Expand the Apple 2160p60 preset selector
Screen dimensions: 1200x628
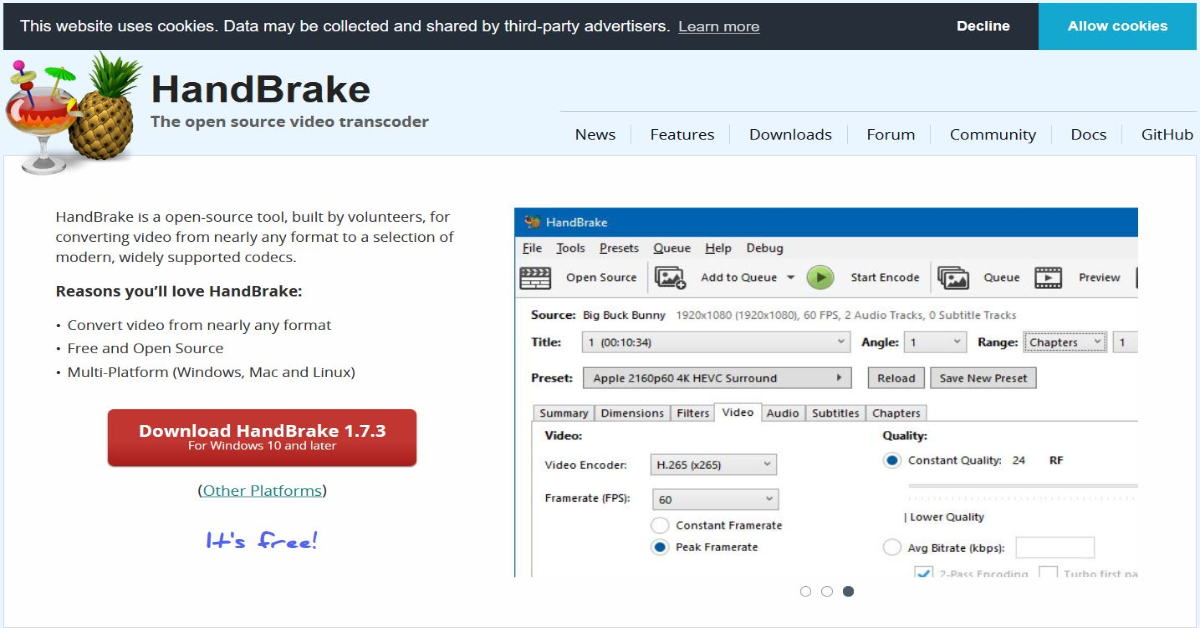837,378
